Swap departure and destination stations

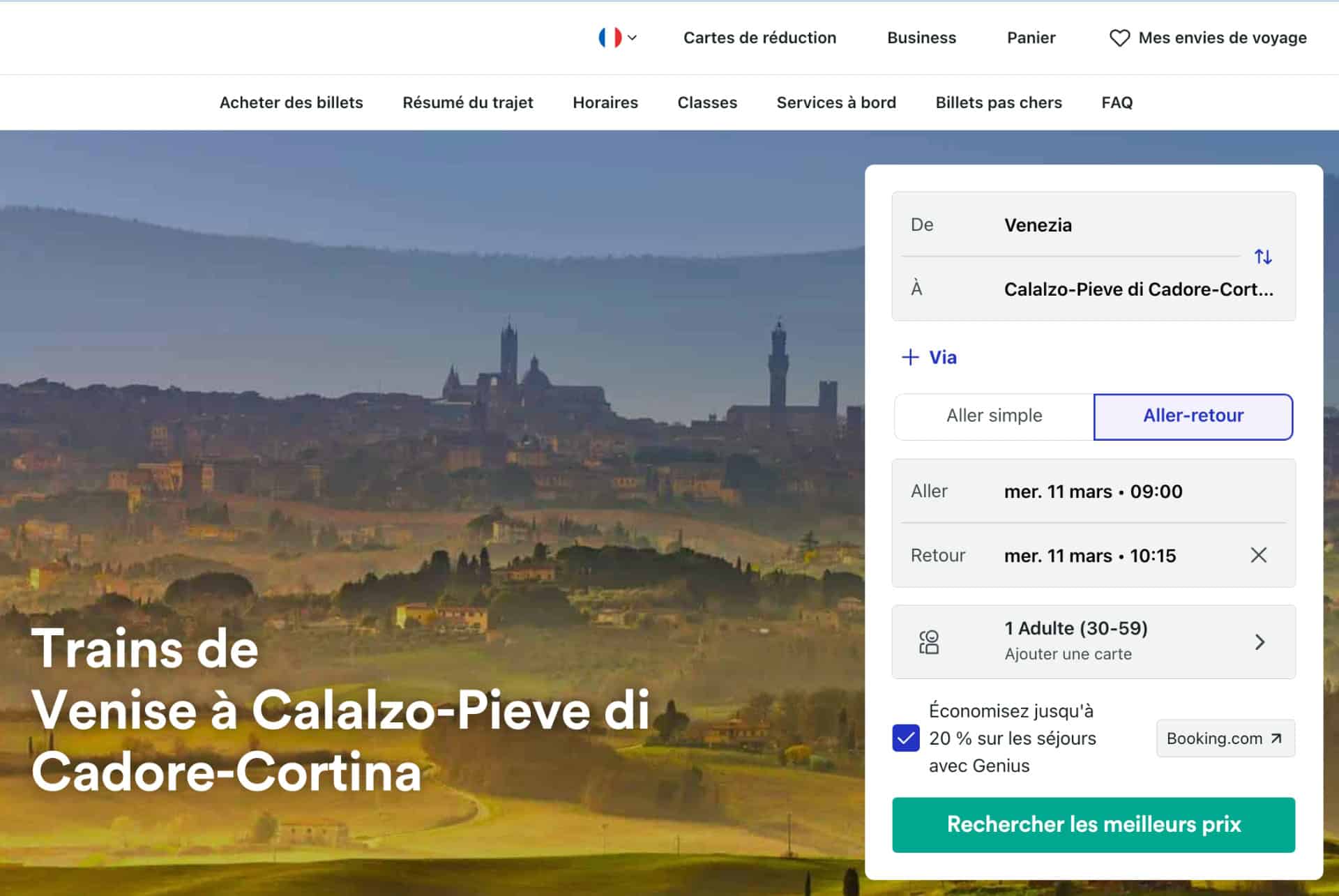tap(1264, 257)
